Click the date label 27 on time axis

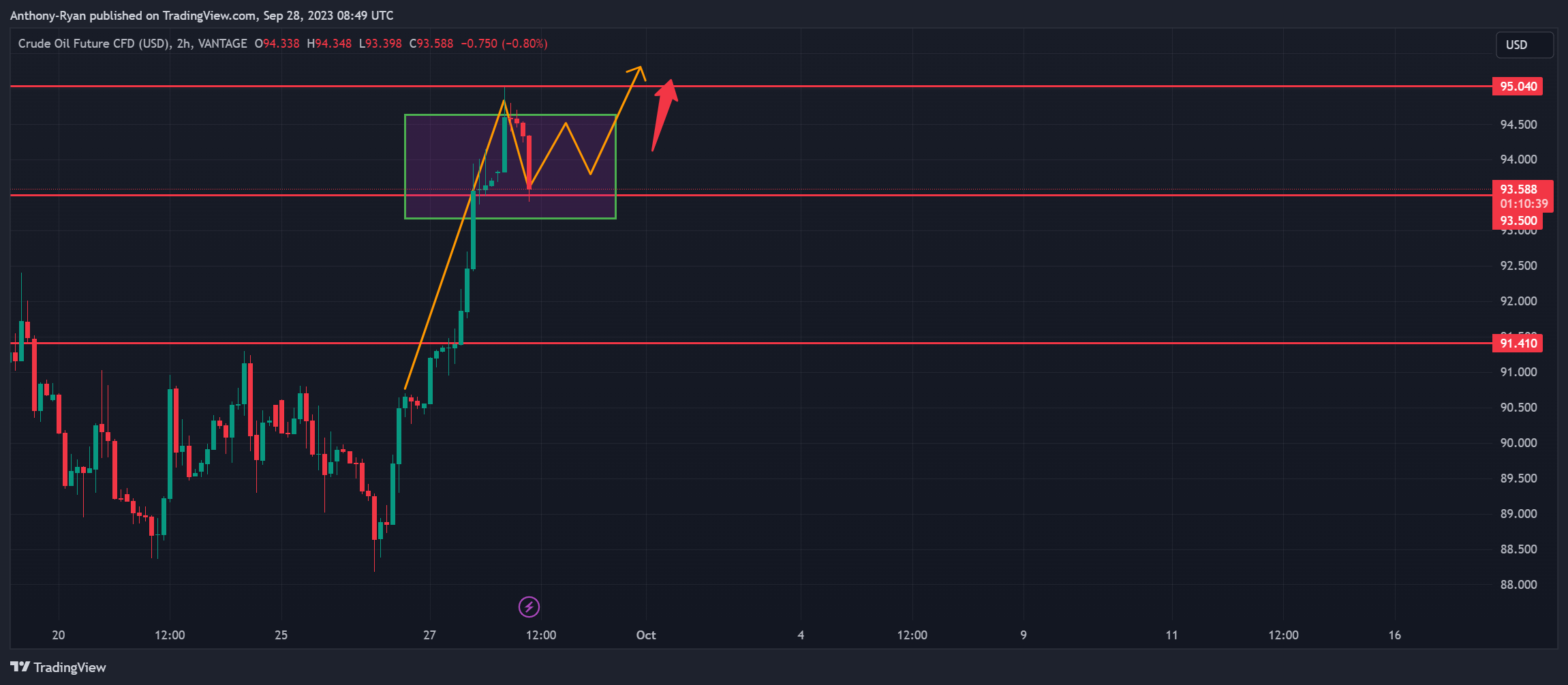(429, 635)
